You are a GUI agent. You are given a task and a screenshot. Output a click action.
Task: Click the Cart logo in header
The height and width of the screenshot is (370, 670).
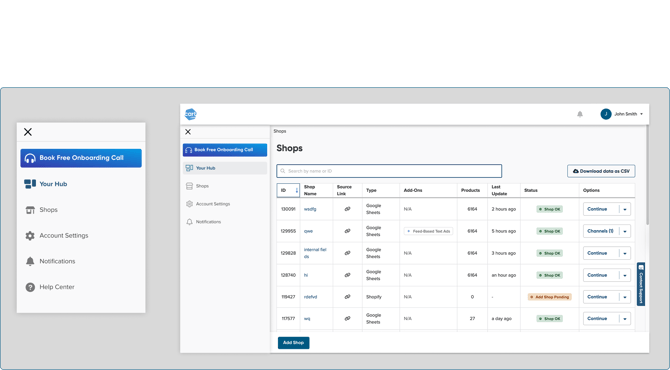point(191,114)
